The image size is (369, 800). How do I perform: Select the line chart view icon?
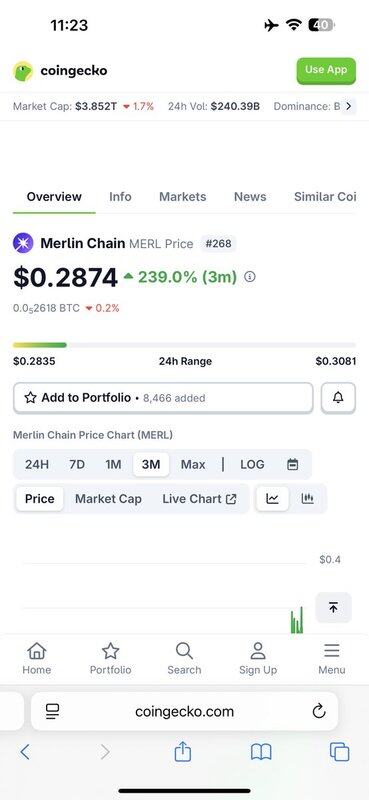[272, 498]
